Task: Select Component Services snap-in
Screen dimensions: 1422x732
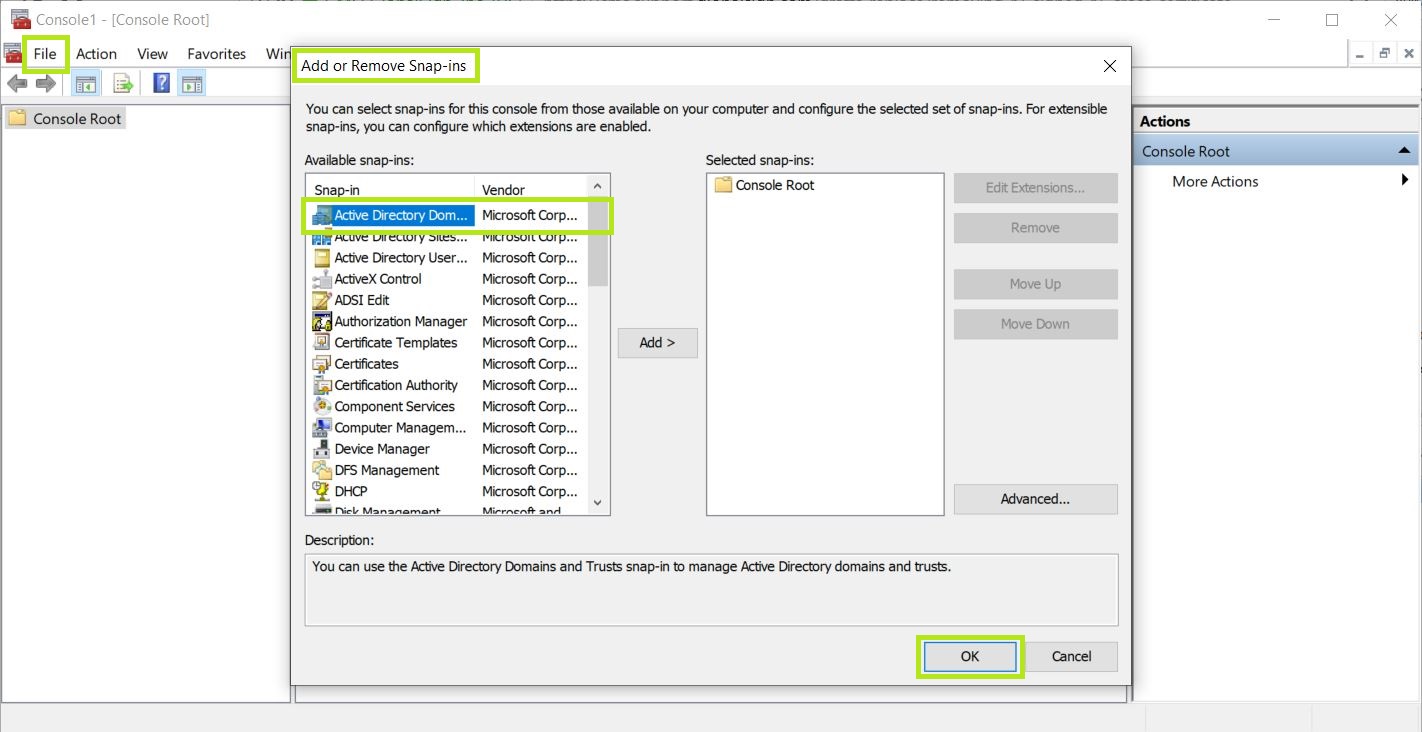Action: coord(394,406)
